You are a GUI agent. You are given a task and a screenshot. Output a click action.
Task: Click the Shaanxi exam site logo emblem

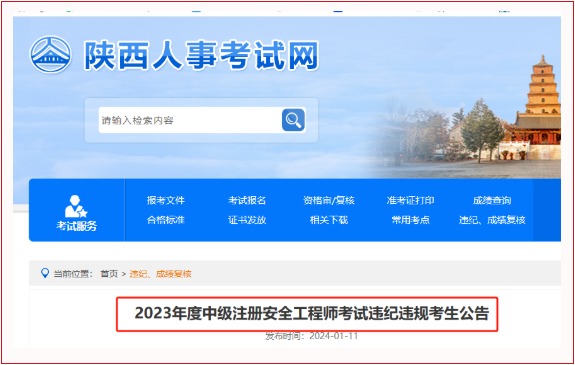(x=51, y=54)
